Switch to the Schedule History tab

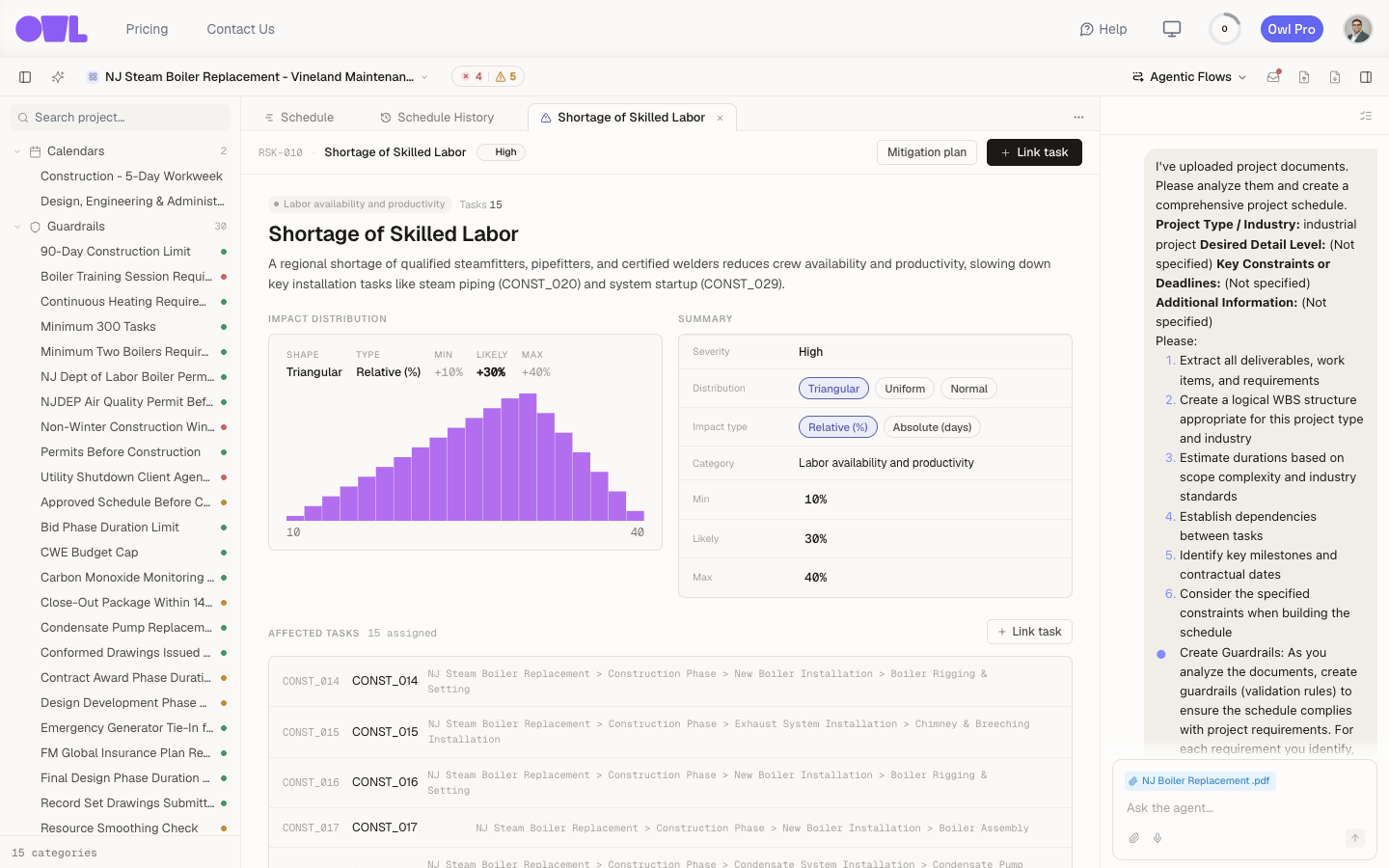pyautogui.click(x=437, y=118)
